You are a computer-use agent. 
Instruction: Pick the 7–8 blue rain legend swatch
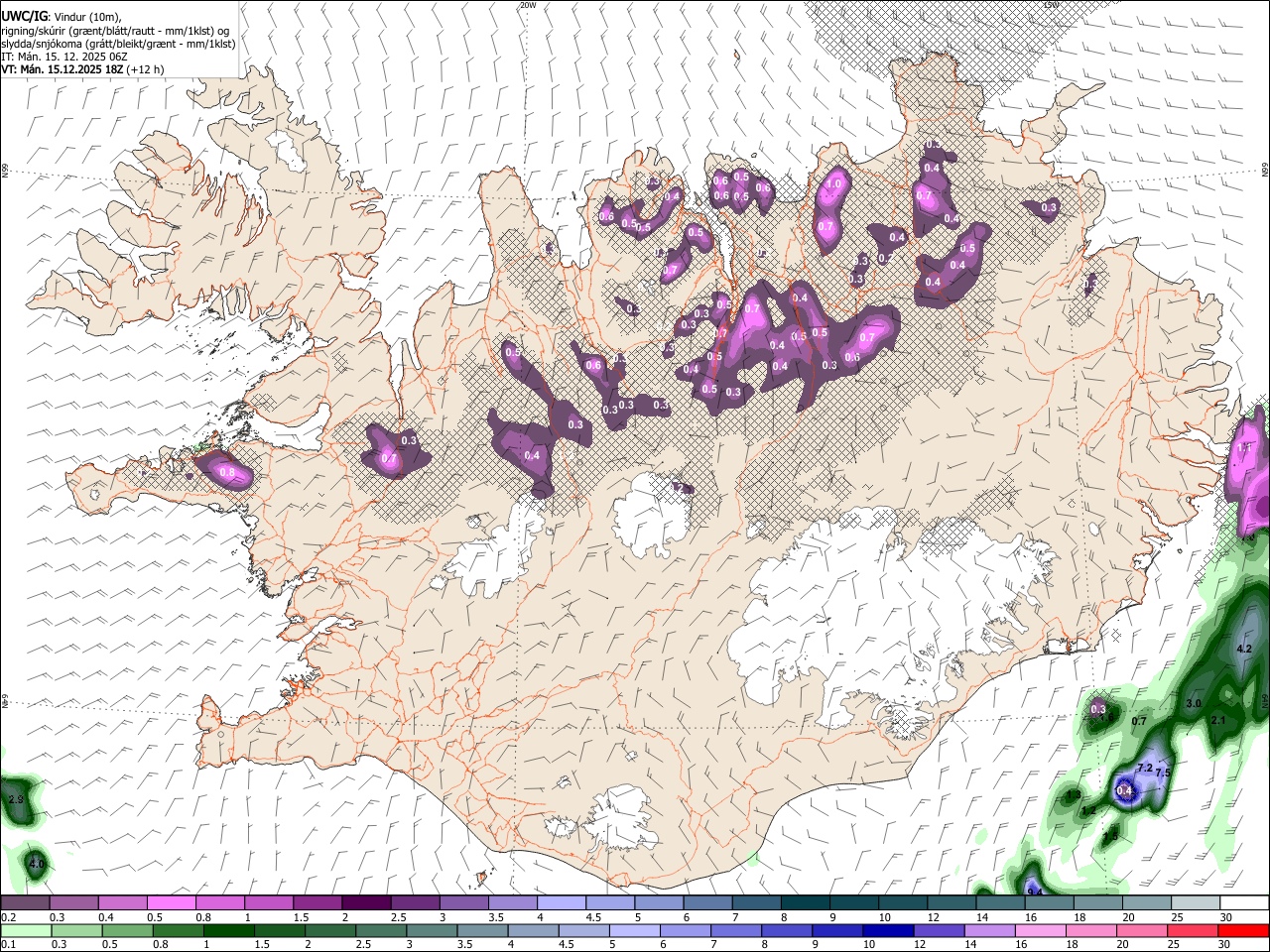point(736,930)
